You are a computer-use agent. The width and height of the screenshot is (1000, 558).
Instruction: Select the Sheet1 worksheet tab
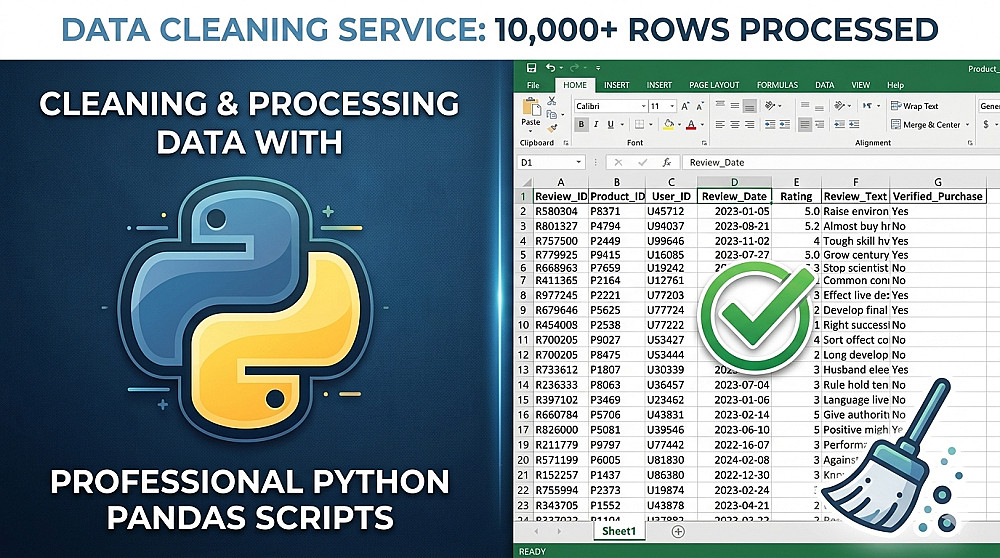(x=619, y=531)
